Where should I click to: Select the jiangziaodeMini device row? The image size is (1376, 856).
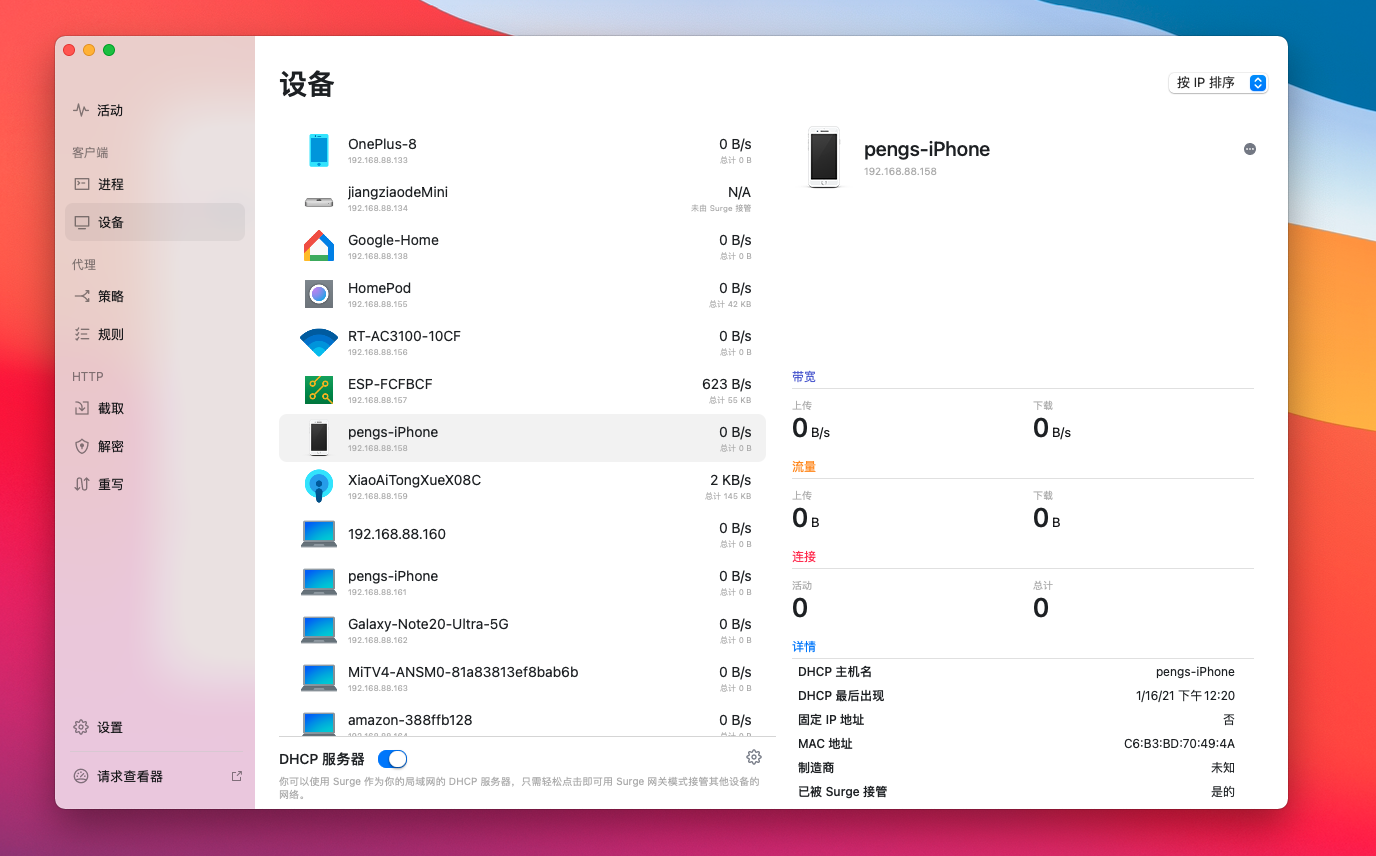(x=522, y=198)
